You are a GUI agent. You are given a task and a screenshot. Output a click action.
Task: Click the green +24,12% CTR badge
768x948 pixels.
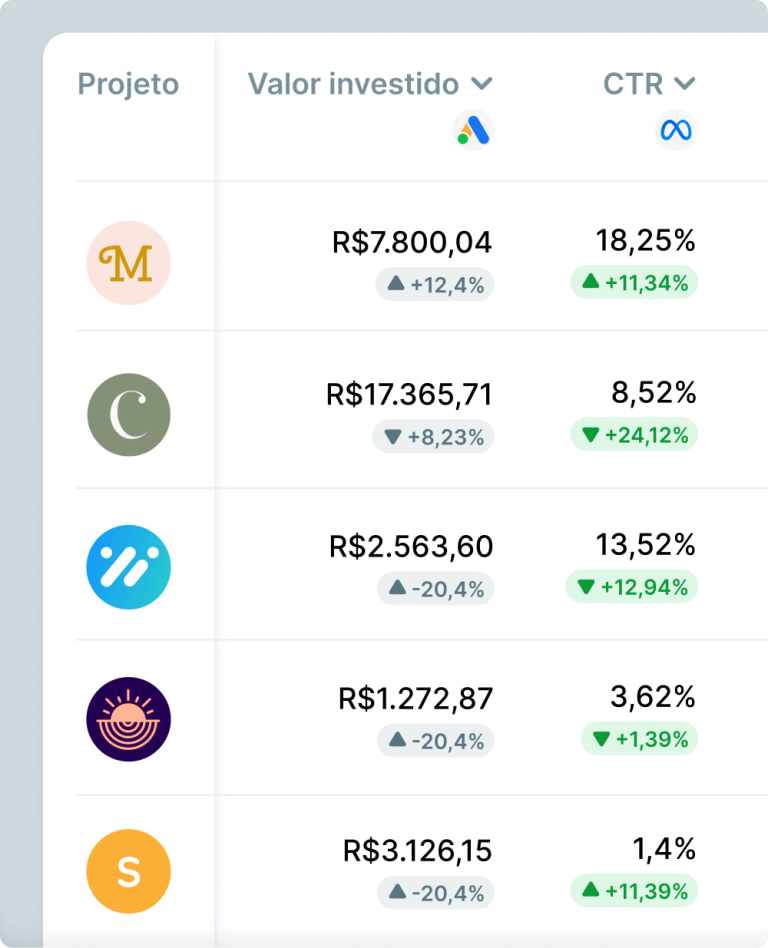point(634,435)
